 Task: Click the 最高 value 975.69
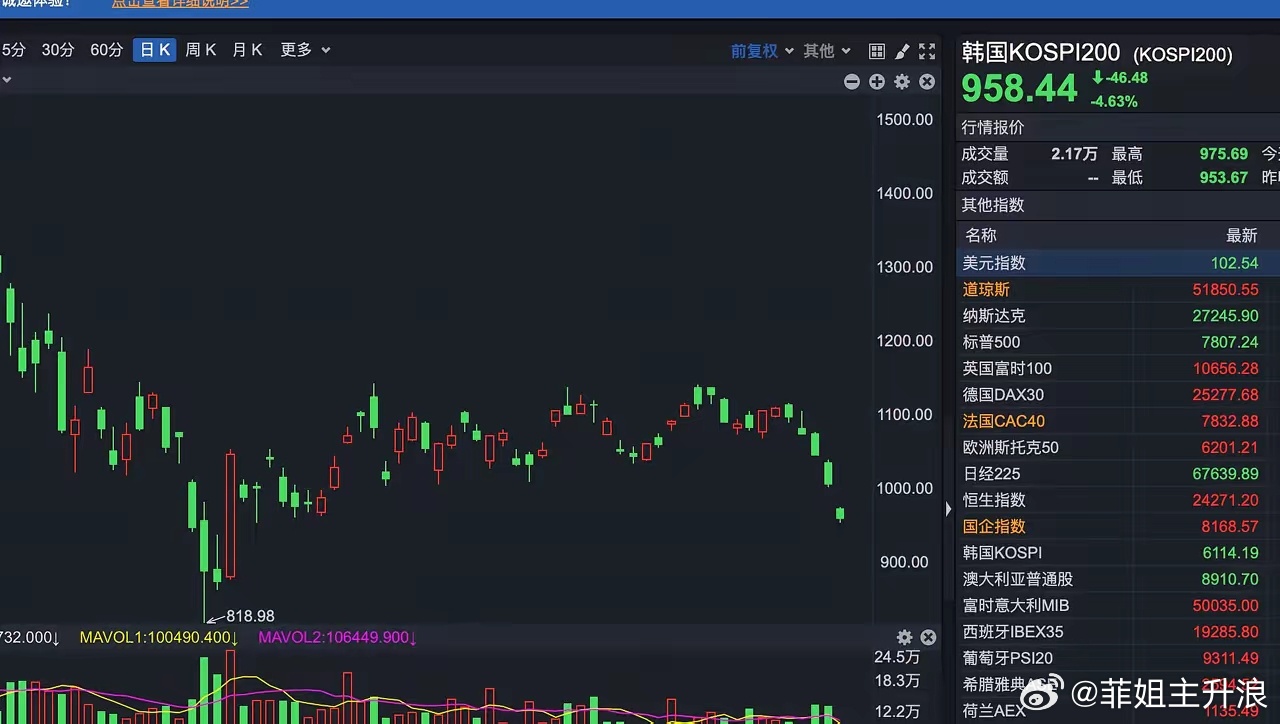point(1224,154)
